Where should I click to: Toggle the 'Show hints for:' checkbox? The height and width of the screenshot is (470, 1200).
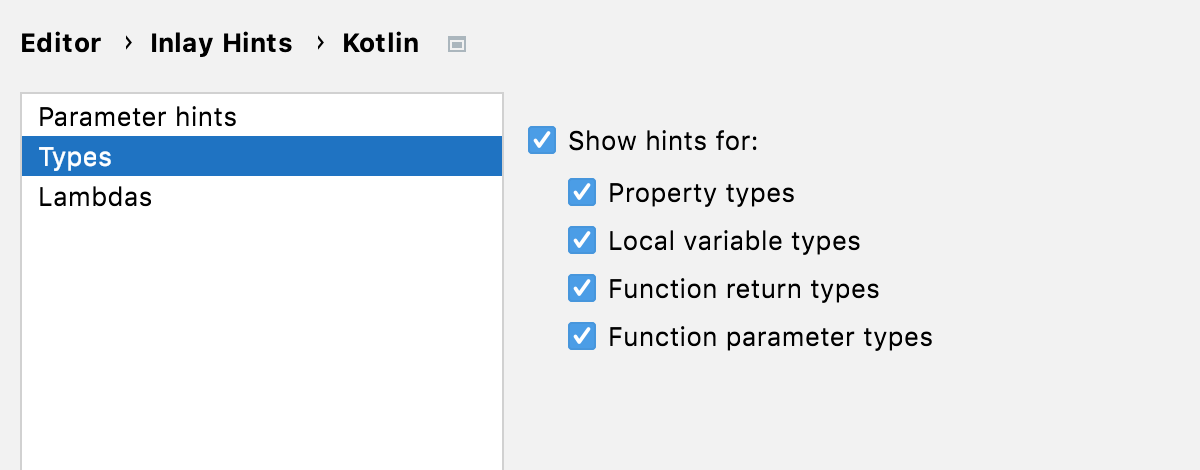click(542, 141)
